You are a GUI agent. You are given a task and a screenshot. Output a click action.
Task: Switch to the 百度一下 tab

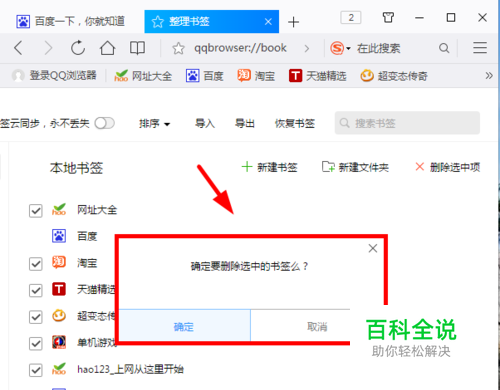71,22
